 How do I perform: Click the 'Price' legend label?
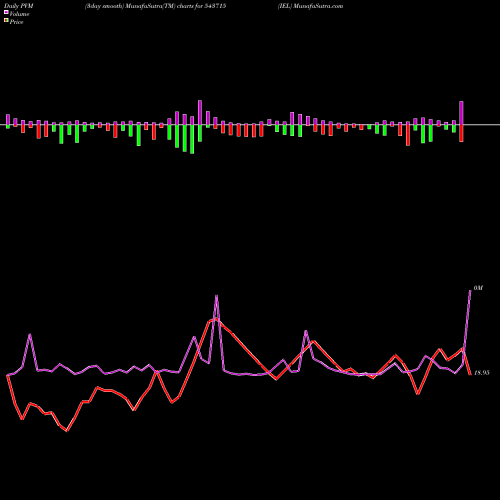tap(16, 22)
